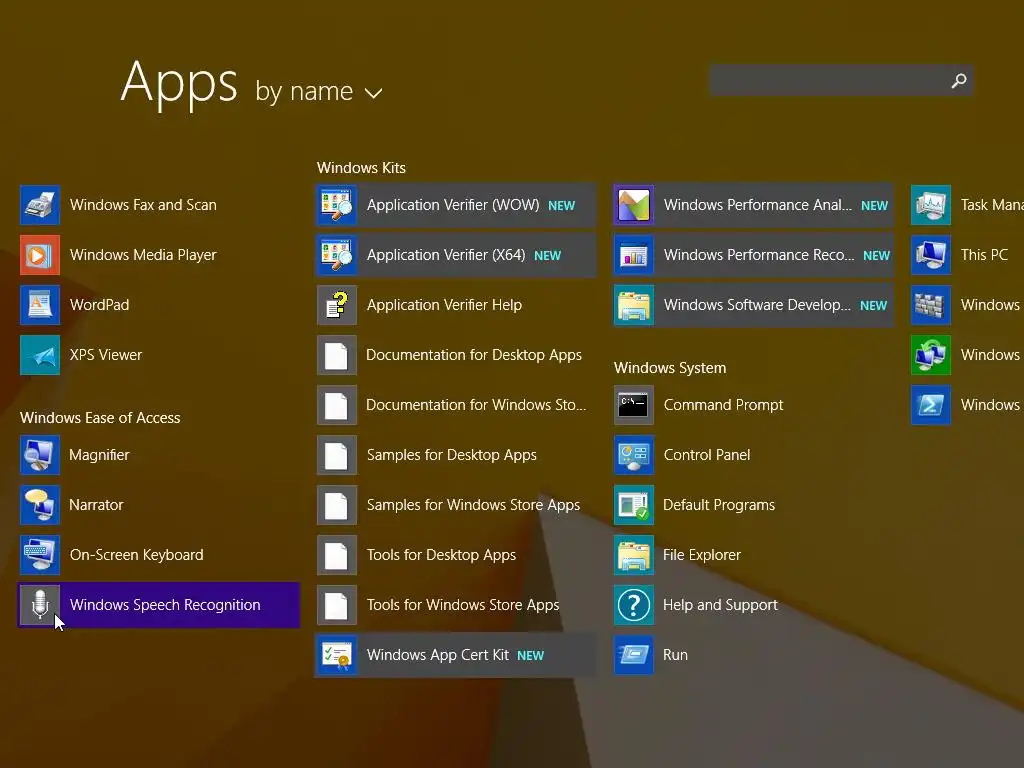This screenshot has width=1024, height=768.
Task: Open the Windows PowerShell icon
Action: (x=931, y=405)
